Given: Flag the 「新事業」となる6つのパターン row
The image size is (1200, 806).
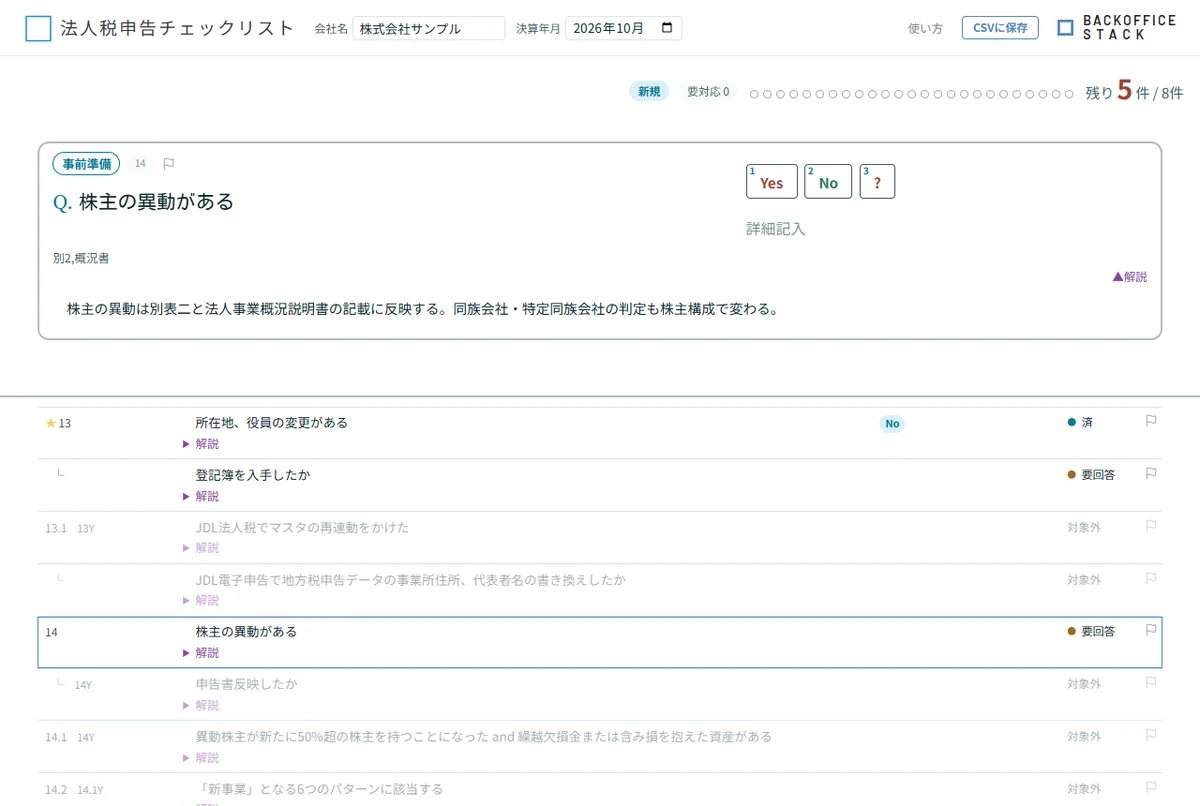Looking at the screenshot, I should click(x=1151, y=787).
